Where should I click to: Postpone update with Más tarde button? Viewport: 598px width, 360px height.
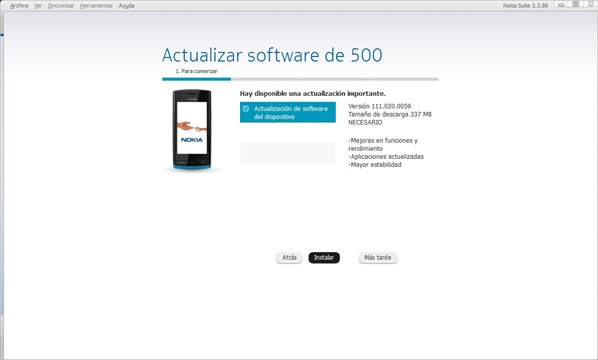[x=378, y=258]
